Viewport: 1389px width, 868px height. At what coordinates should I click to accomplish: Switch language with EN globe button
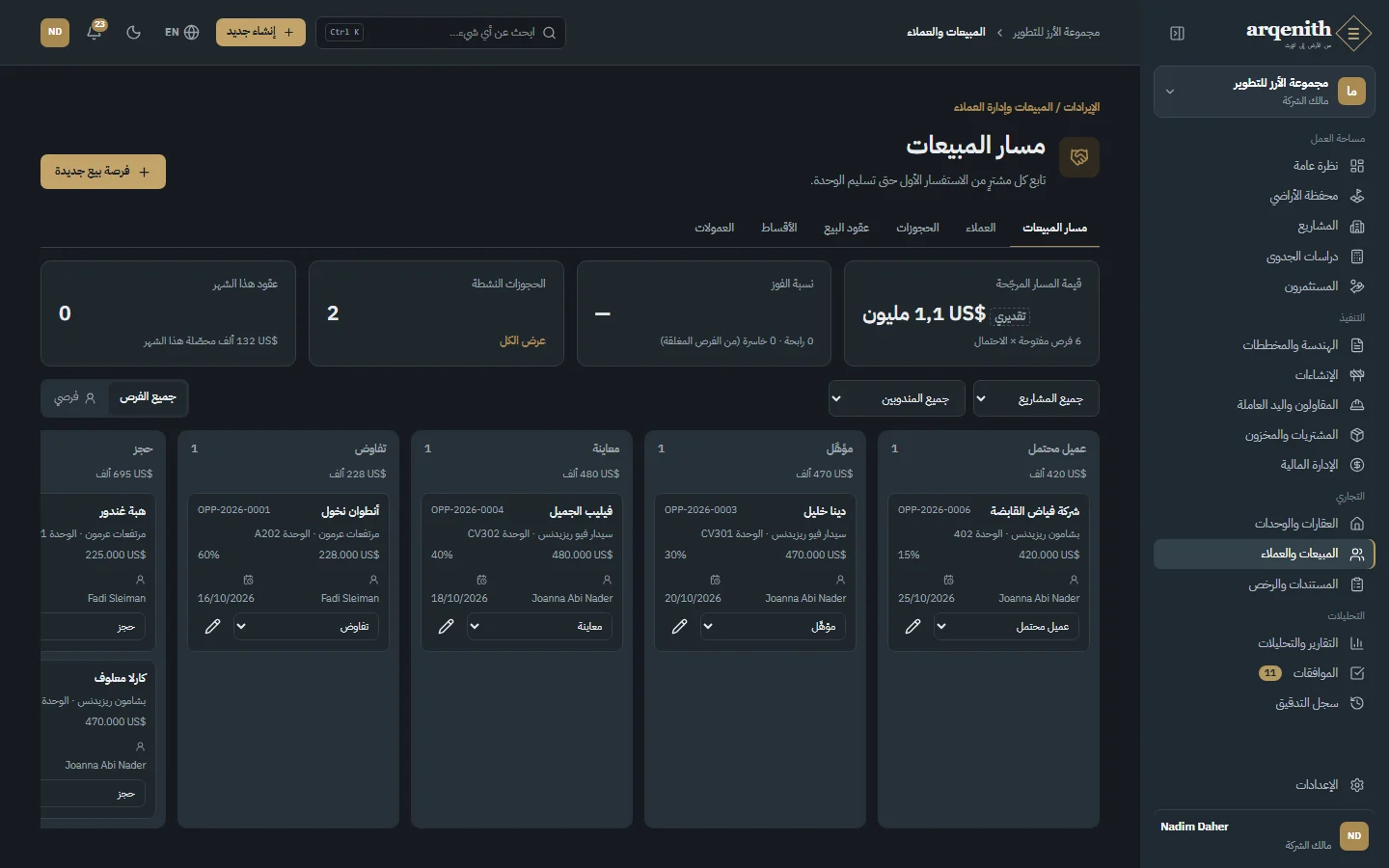[x=181, y=32]
